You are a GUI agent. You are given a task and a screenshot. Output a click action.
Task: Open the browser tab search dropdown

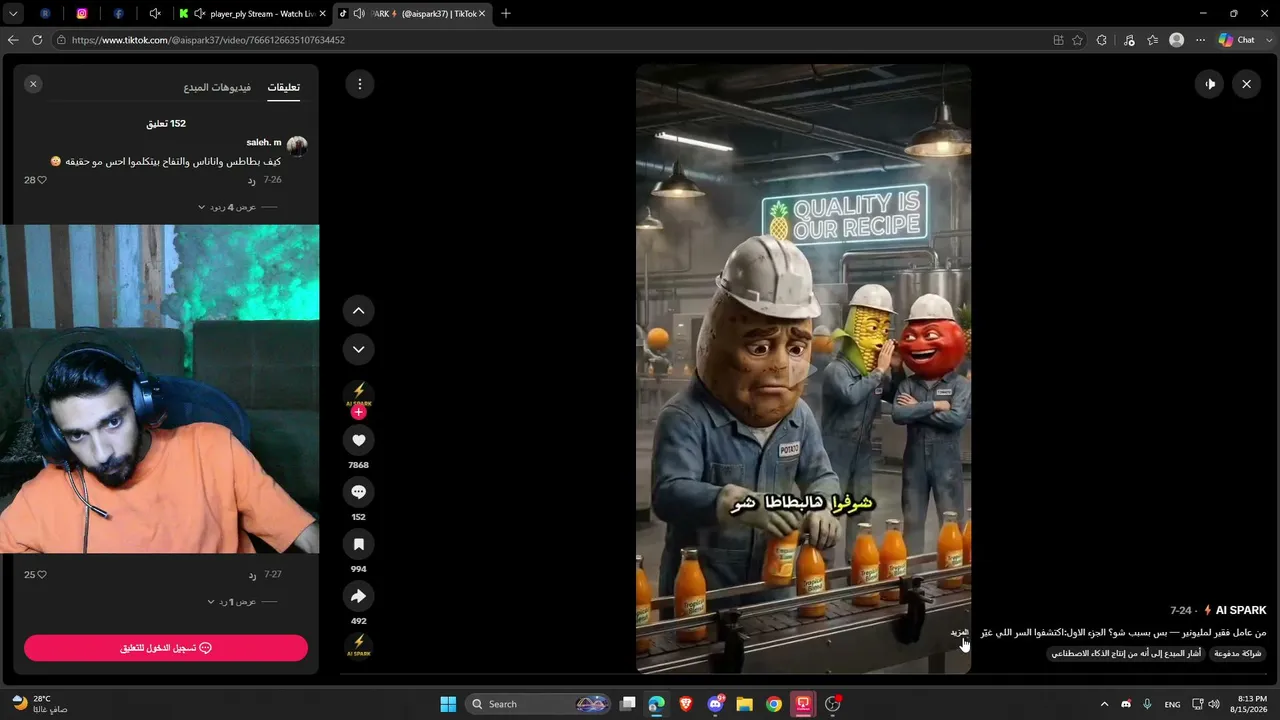(13, 14)
